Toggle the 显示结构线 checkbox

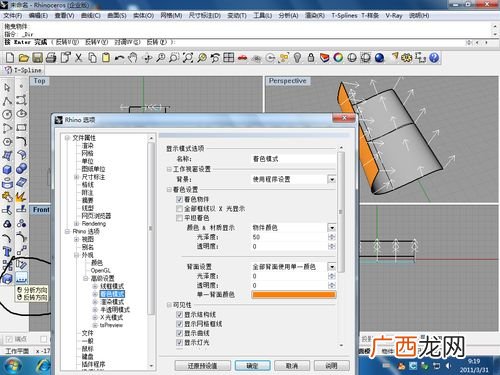(179, 315)
